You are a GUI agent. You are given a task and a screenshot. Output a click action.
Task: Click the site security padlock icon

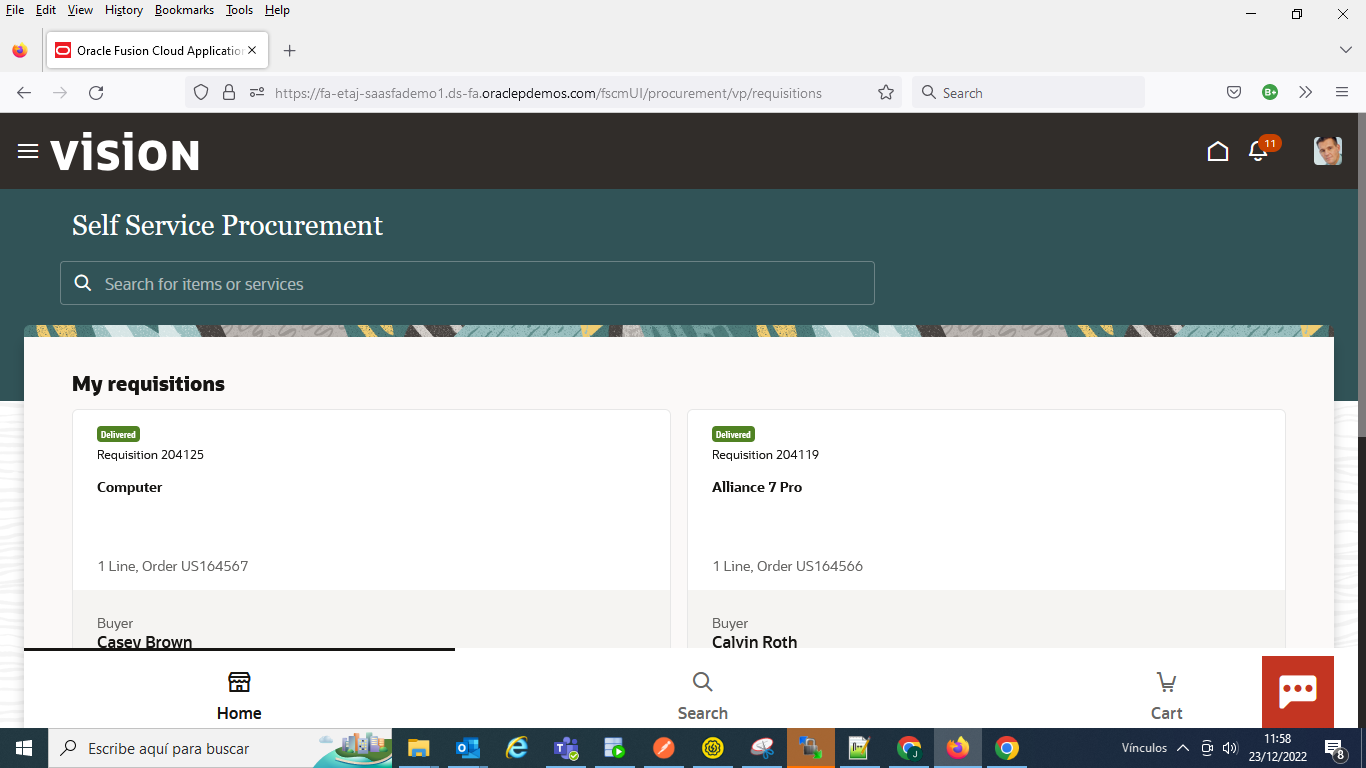click(x=229, y=93)
